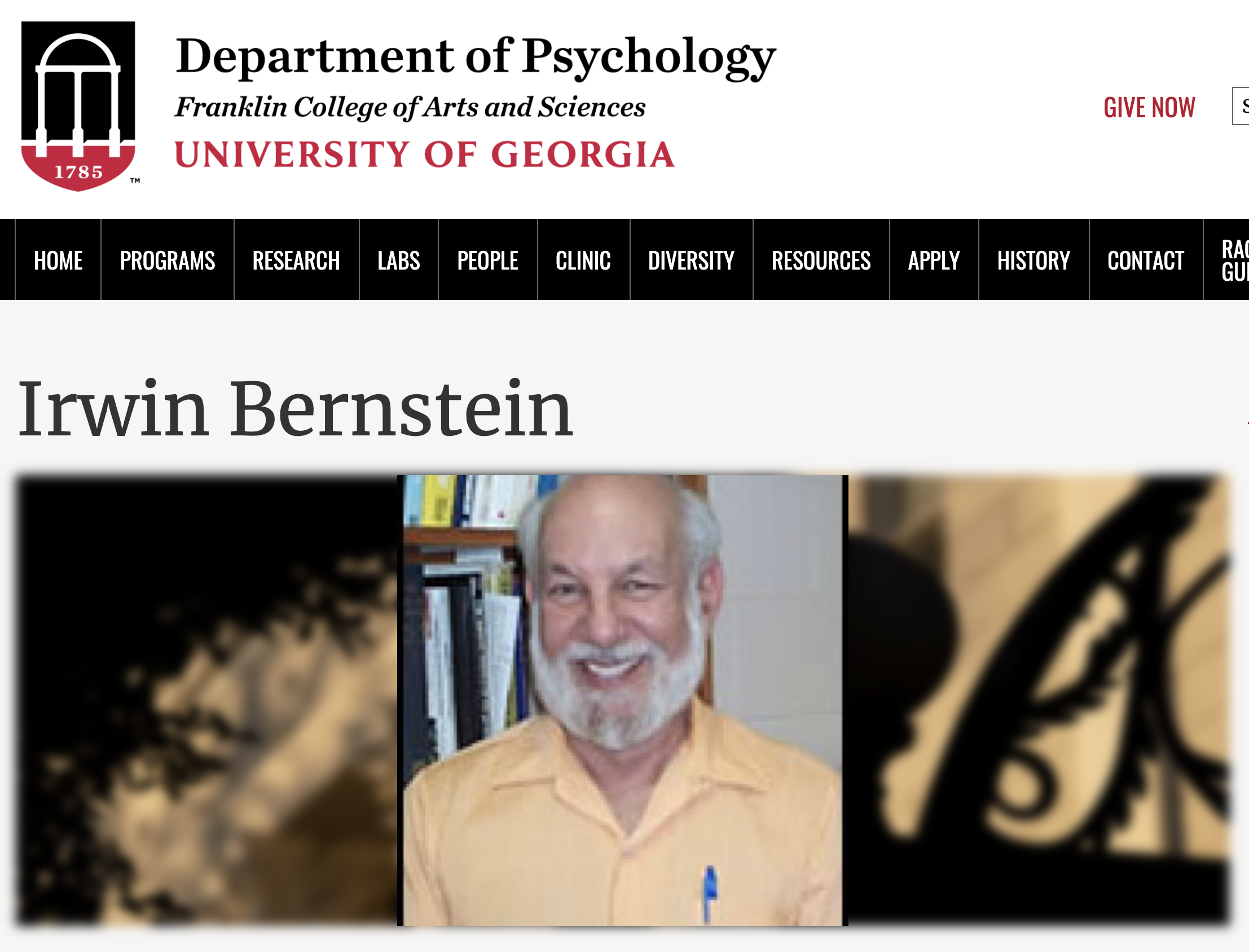
Task: Click Irwin Bernstein's profile photo
Action: [x=623, y=700]
